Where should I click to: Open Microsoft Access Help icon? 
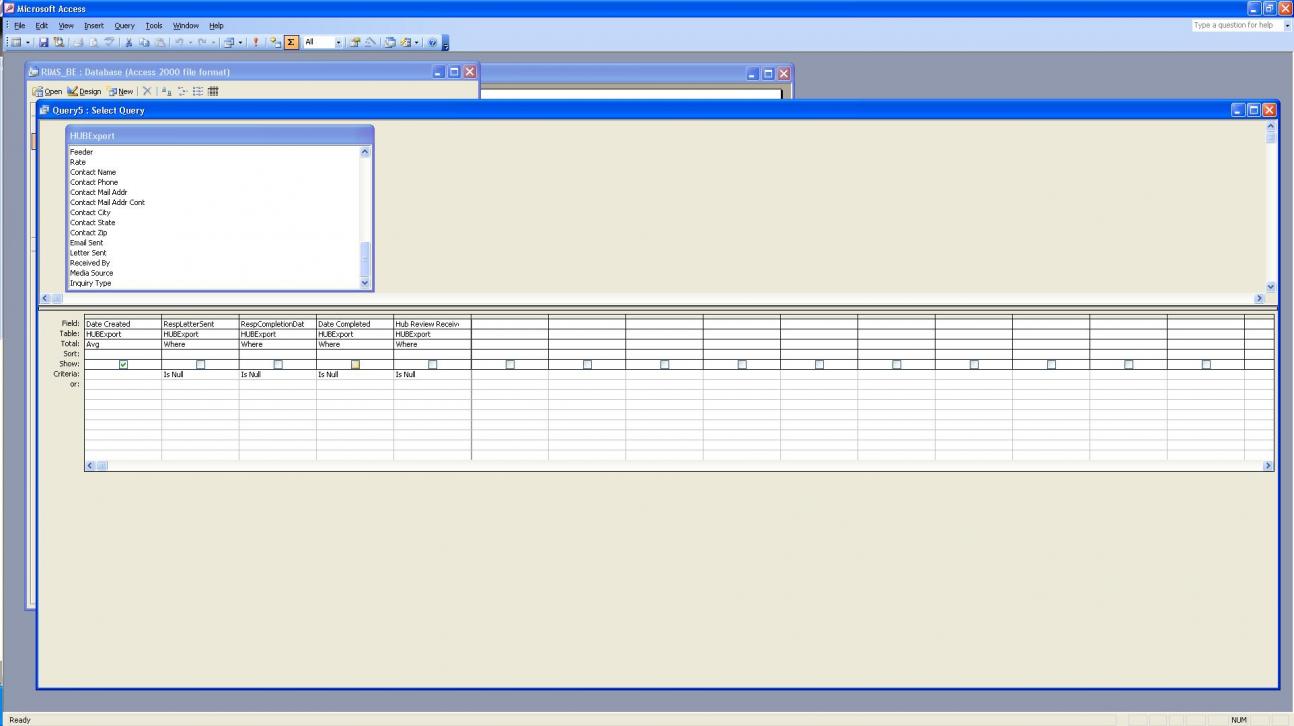(432, 43)
